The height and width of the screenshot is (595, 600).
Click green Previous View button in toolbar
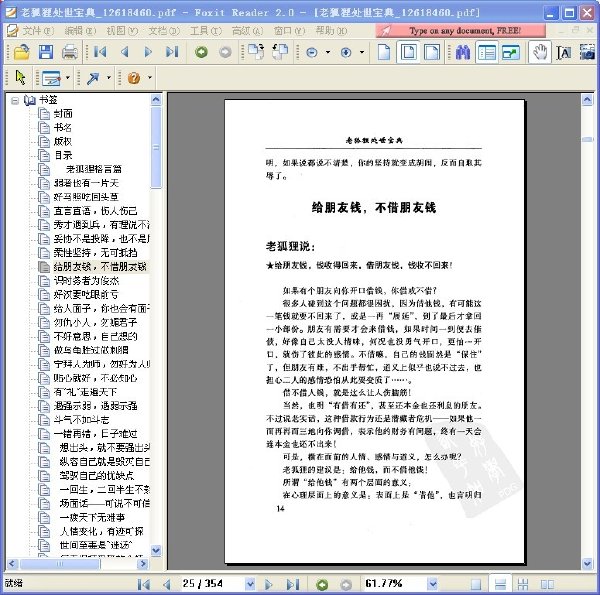[201, 52]
